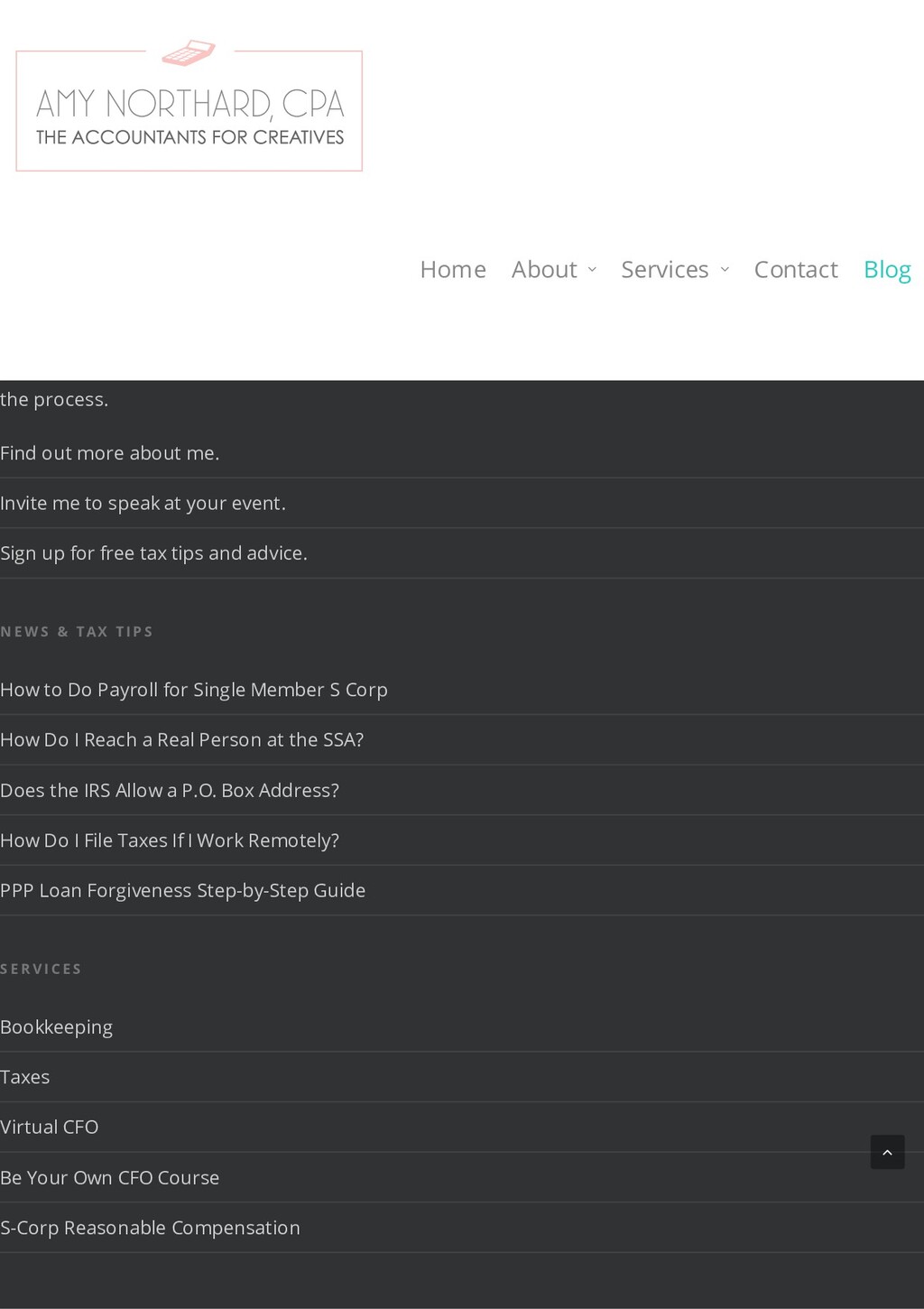Viewport: 924px width, 1309px height.
Task: Open "PPP Loan Forgiveness Step-by-Step Guide"
Action: click(x=182, y=890)
